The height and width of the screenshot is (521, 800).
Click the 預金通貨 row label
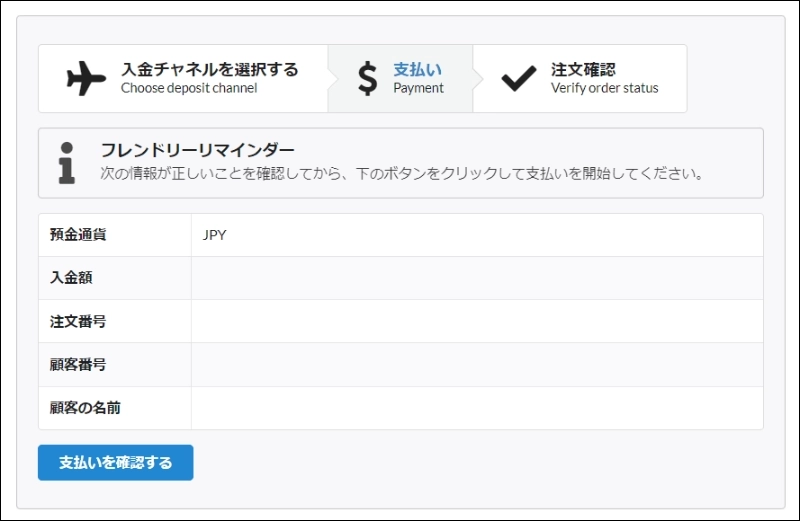[78, 235]
